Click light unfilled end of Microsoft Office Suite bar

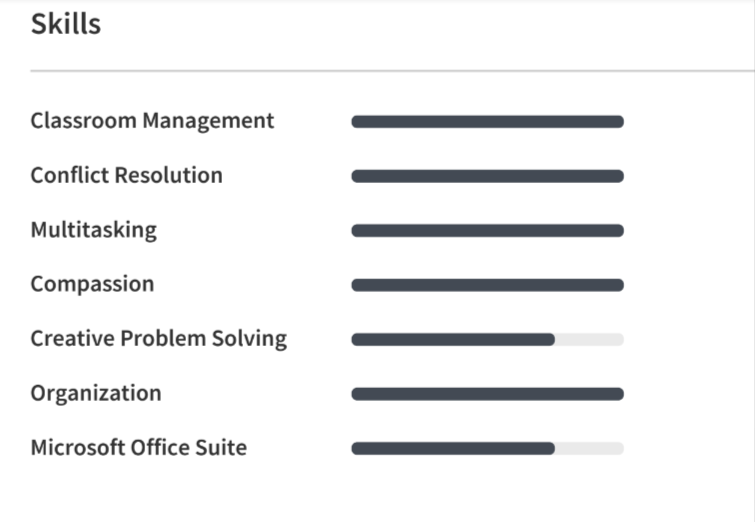pyautogui.click(x=590, y=449)
